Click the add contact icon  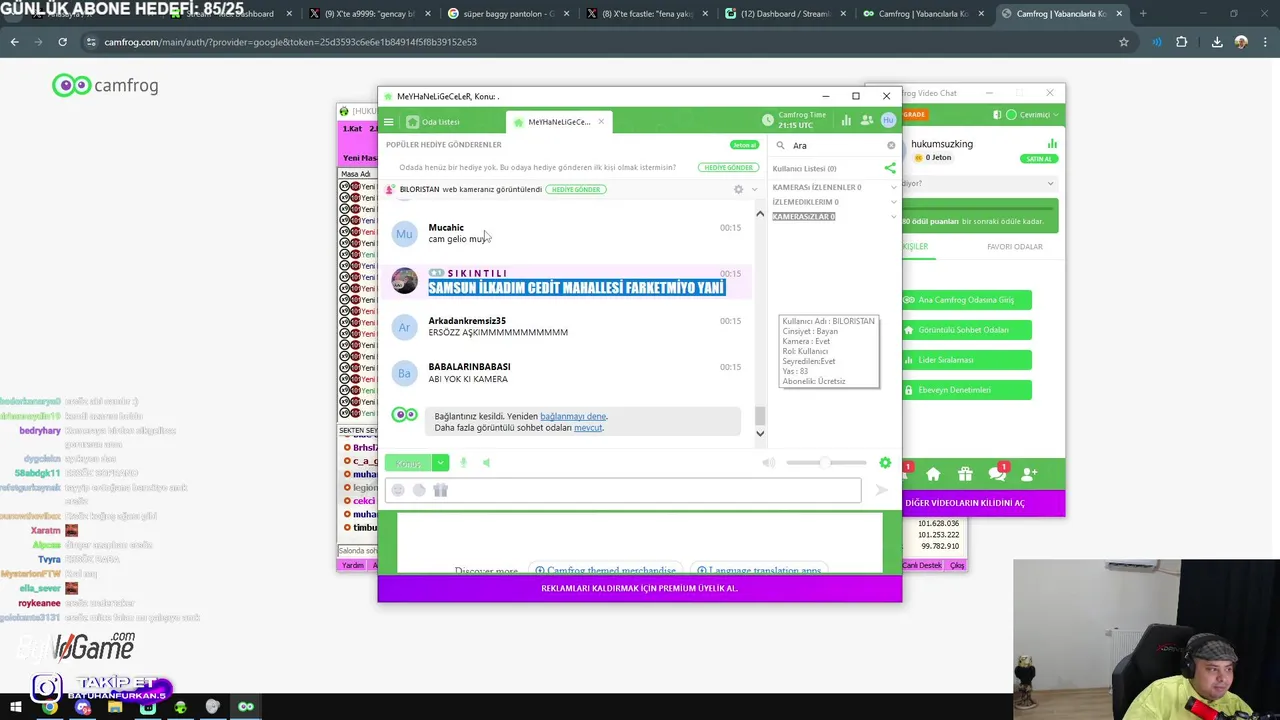(1029, 474)
